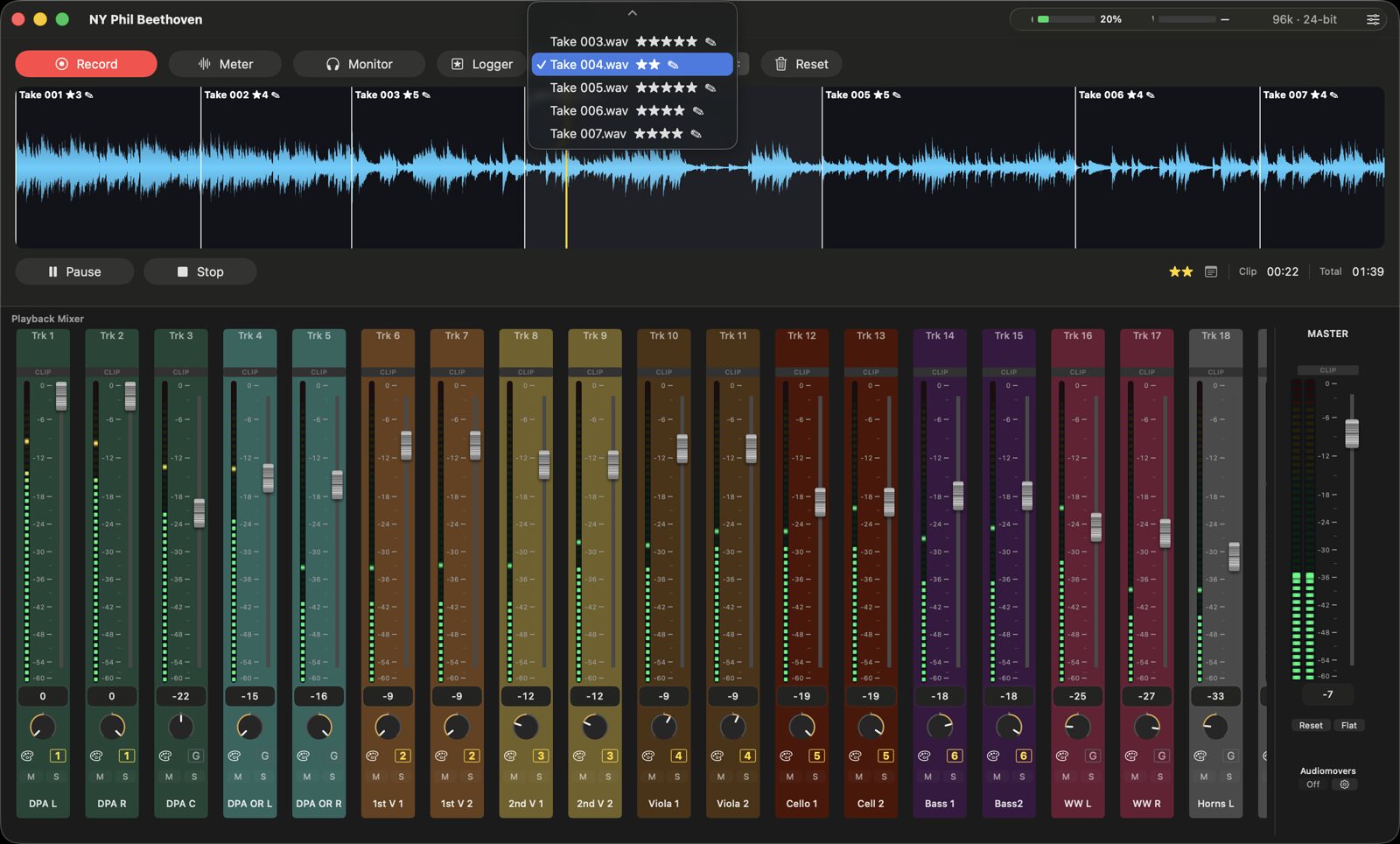Click the edit pencil on Take 007 waveform label

tap(1333, 95)
